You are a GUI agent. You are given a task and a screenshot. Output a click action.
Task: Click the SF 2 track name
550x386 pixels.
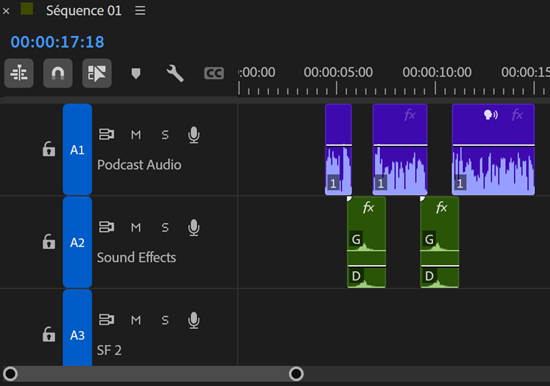pyautogui.click(x=109, y=350)
